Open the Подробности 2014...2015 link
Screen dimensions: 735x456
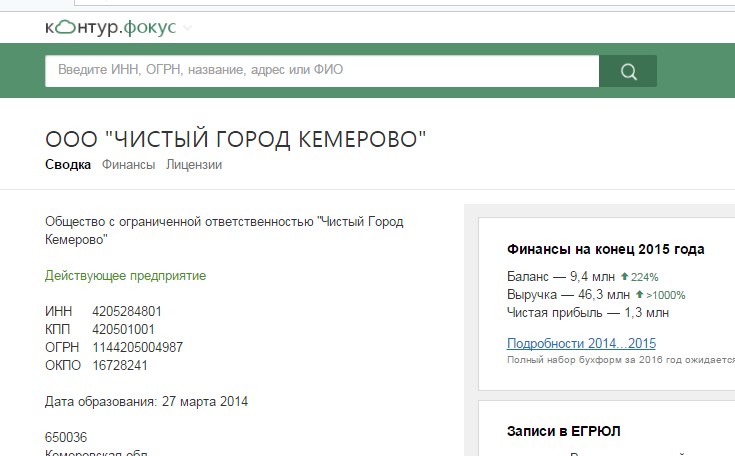(581, 344)
